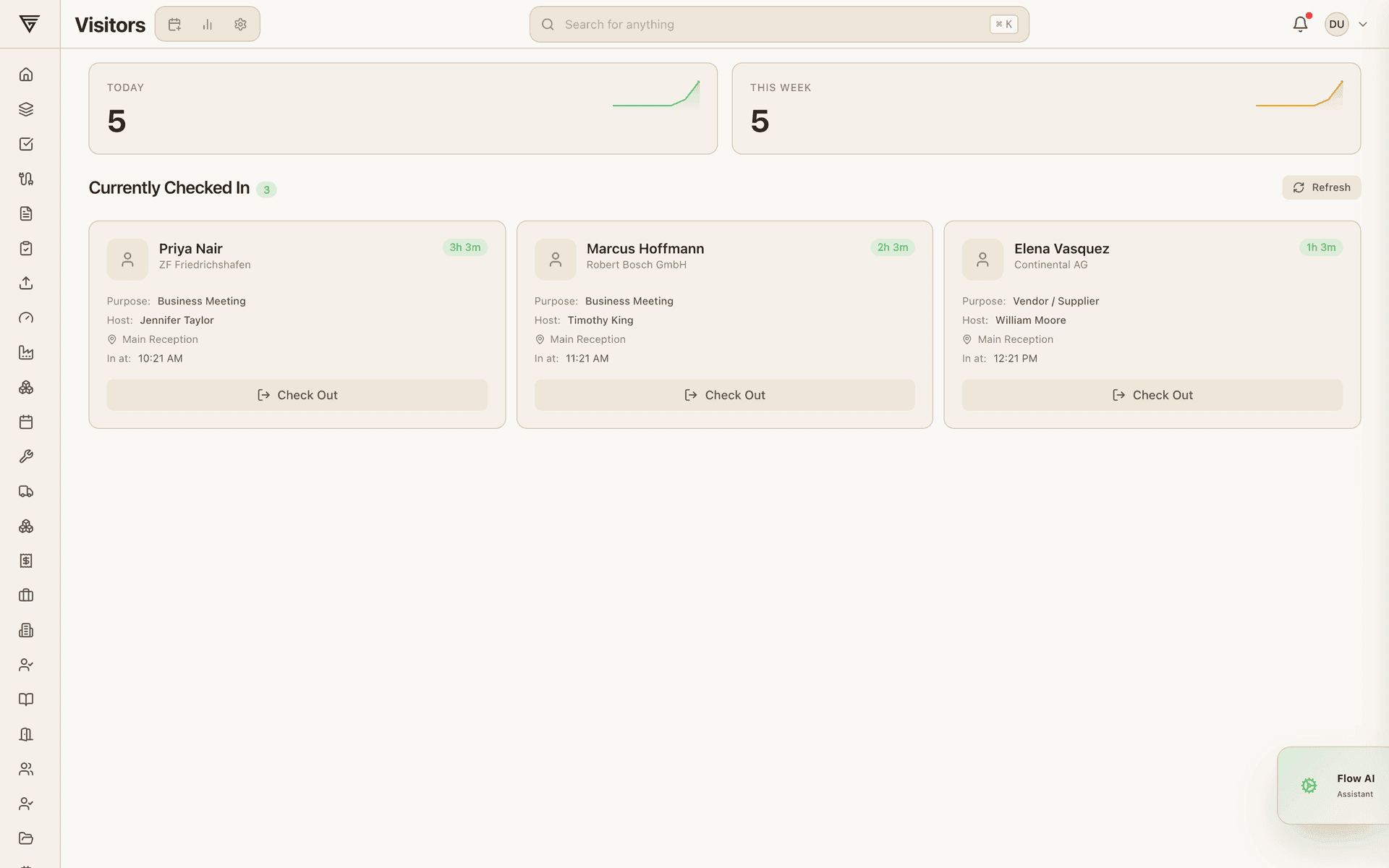Click the 3h 3m duration badge
Image resolution: width=1389 pixels, height=868 pixels.
[x=465, y=247]
